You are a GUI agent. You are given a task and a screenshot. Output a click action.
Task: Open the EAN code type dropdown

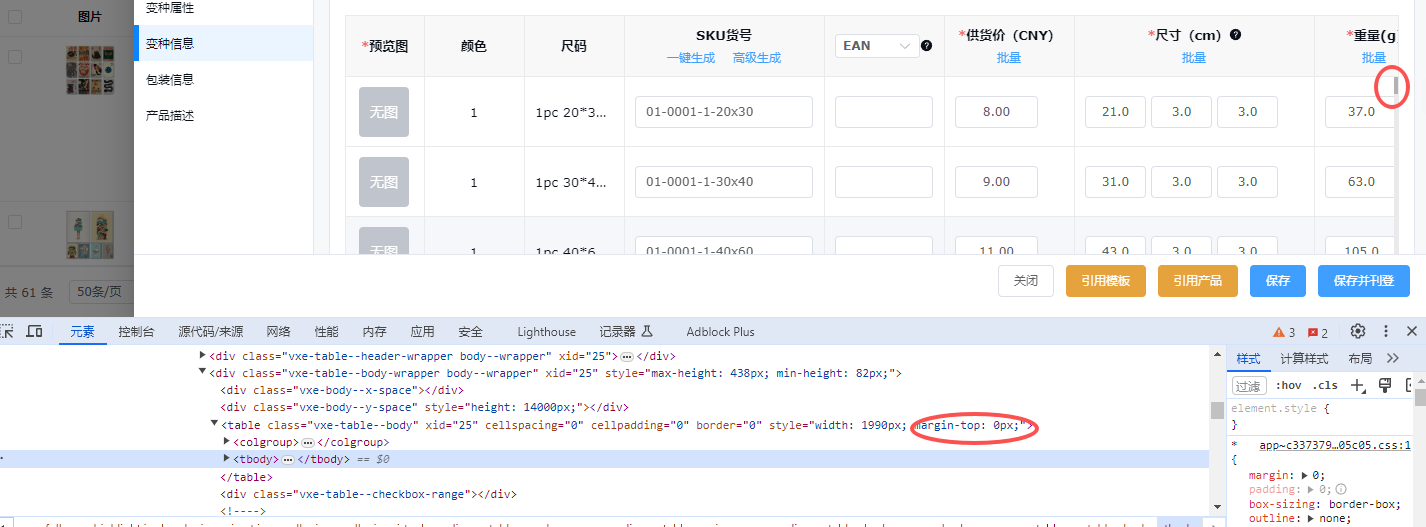coord(877,46)
